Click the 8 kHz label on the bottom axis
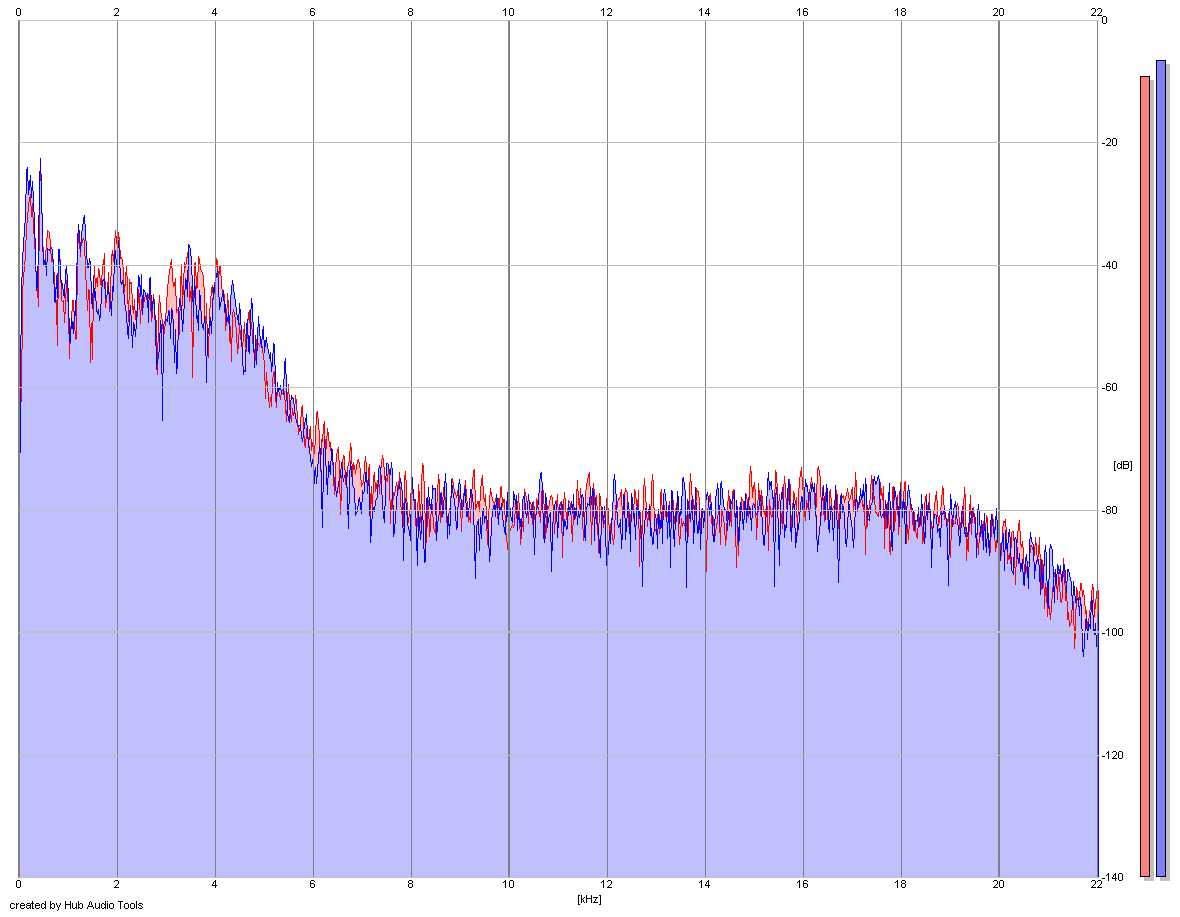 coord(410,885)
